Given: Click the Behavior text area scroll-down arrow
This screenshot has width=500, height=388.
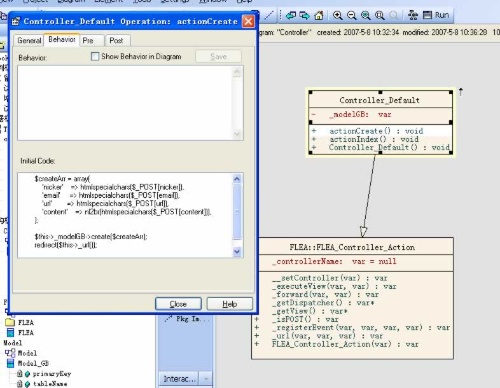Looking at the screenshot, I should tap(237, 134).
